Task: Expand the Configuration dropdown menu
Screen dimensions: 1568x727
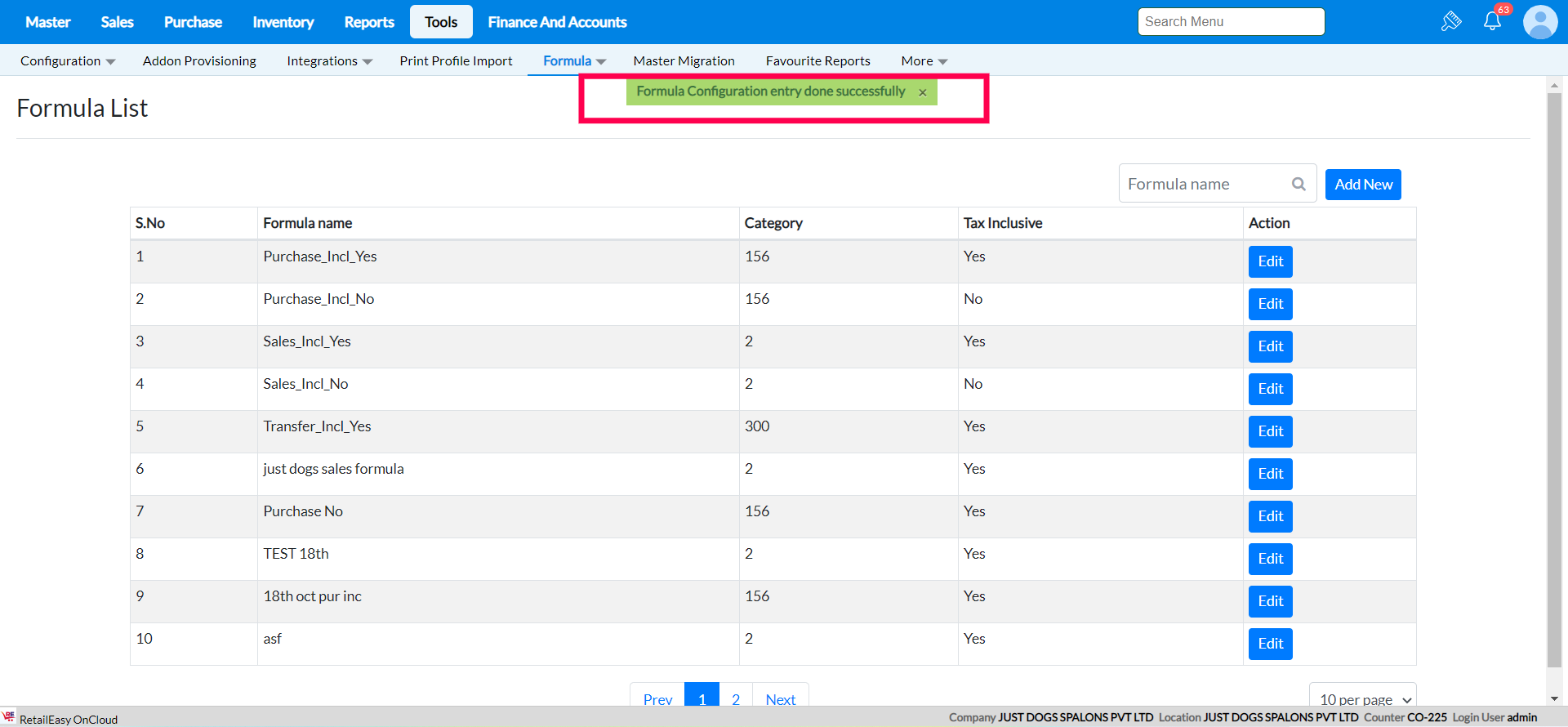Action: coord(68,61)
